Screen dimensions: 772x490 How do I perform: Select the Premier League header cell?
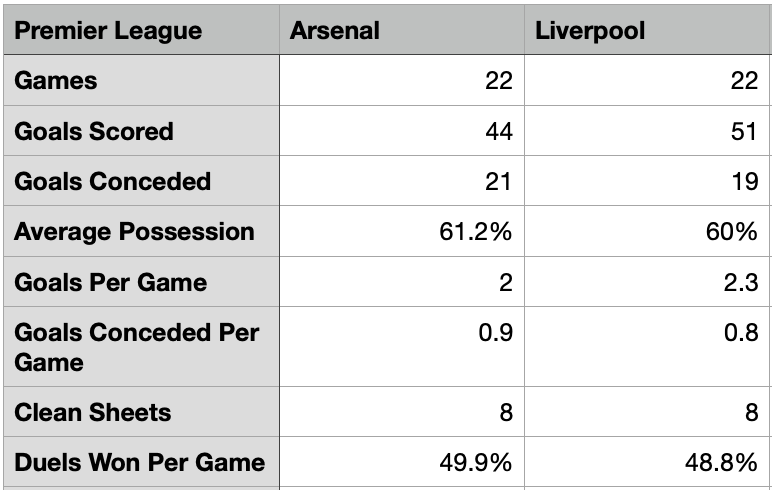[141, 30]
